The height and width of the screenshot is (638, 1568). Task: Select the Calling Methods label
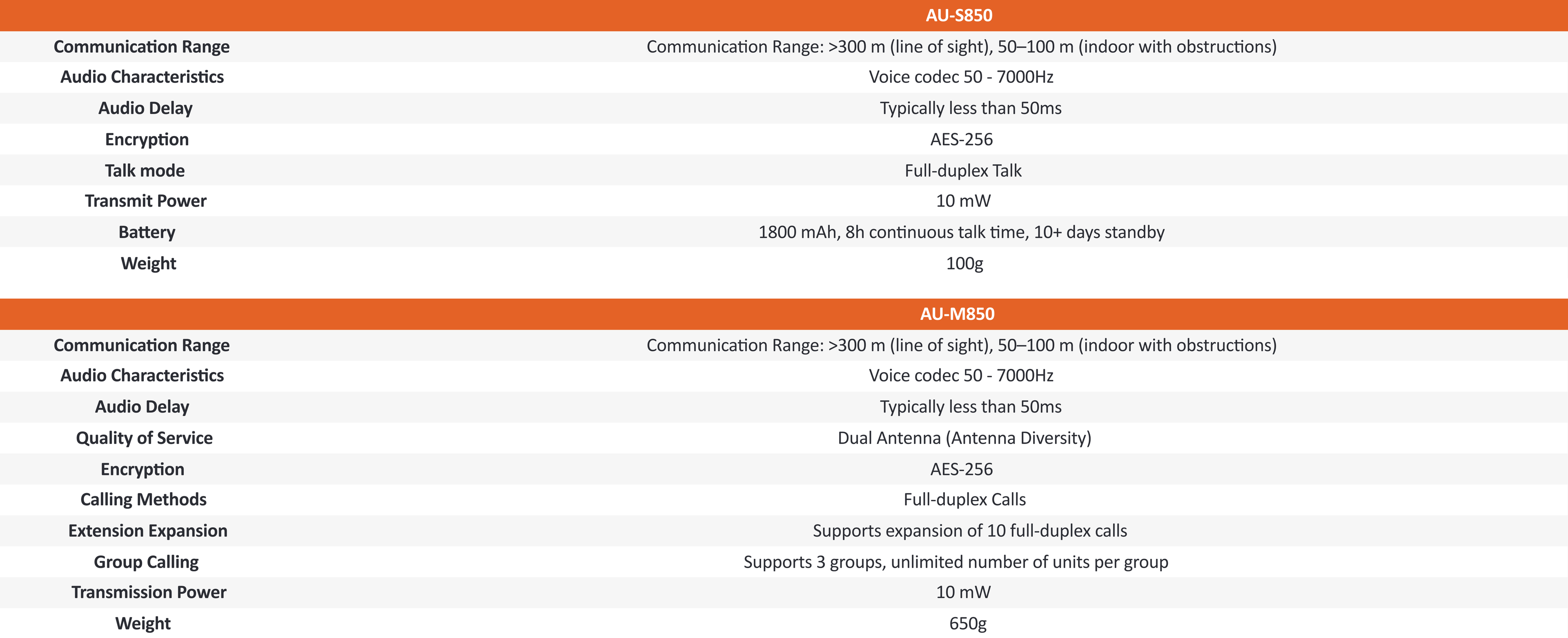[144, 499]
